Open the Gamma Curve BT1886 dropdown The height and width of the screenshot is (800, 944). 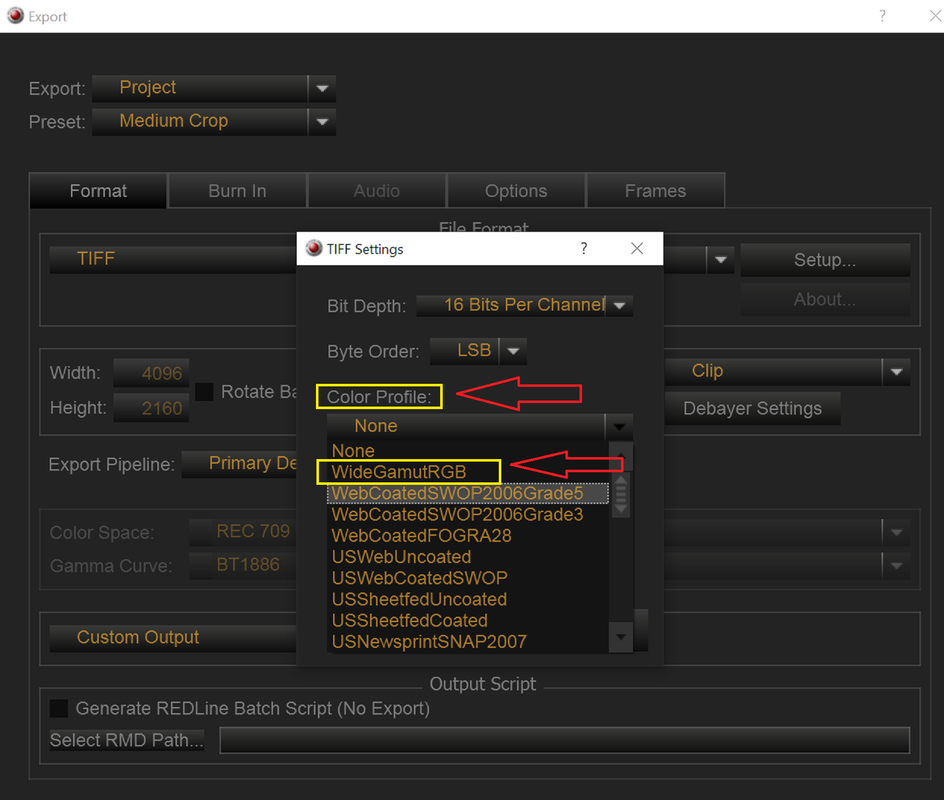click(x=243, y=565)
